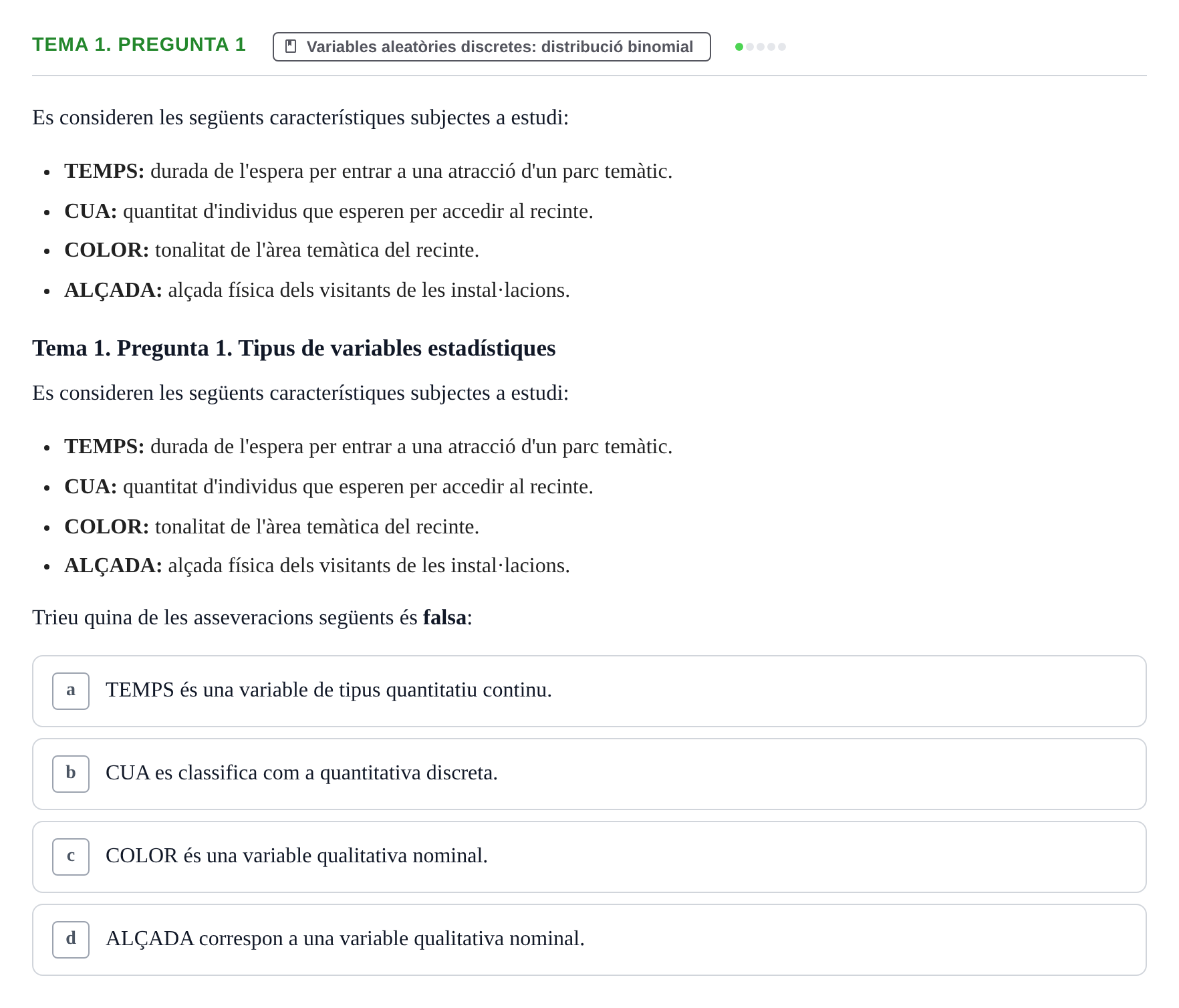1179x1008 pixels.
Task: Select answer d about ALÇADA qualitativa nominal
Action: click(589, 939)
